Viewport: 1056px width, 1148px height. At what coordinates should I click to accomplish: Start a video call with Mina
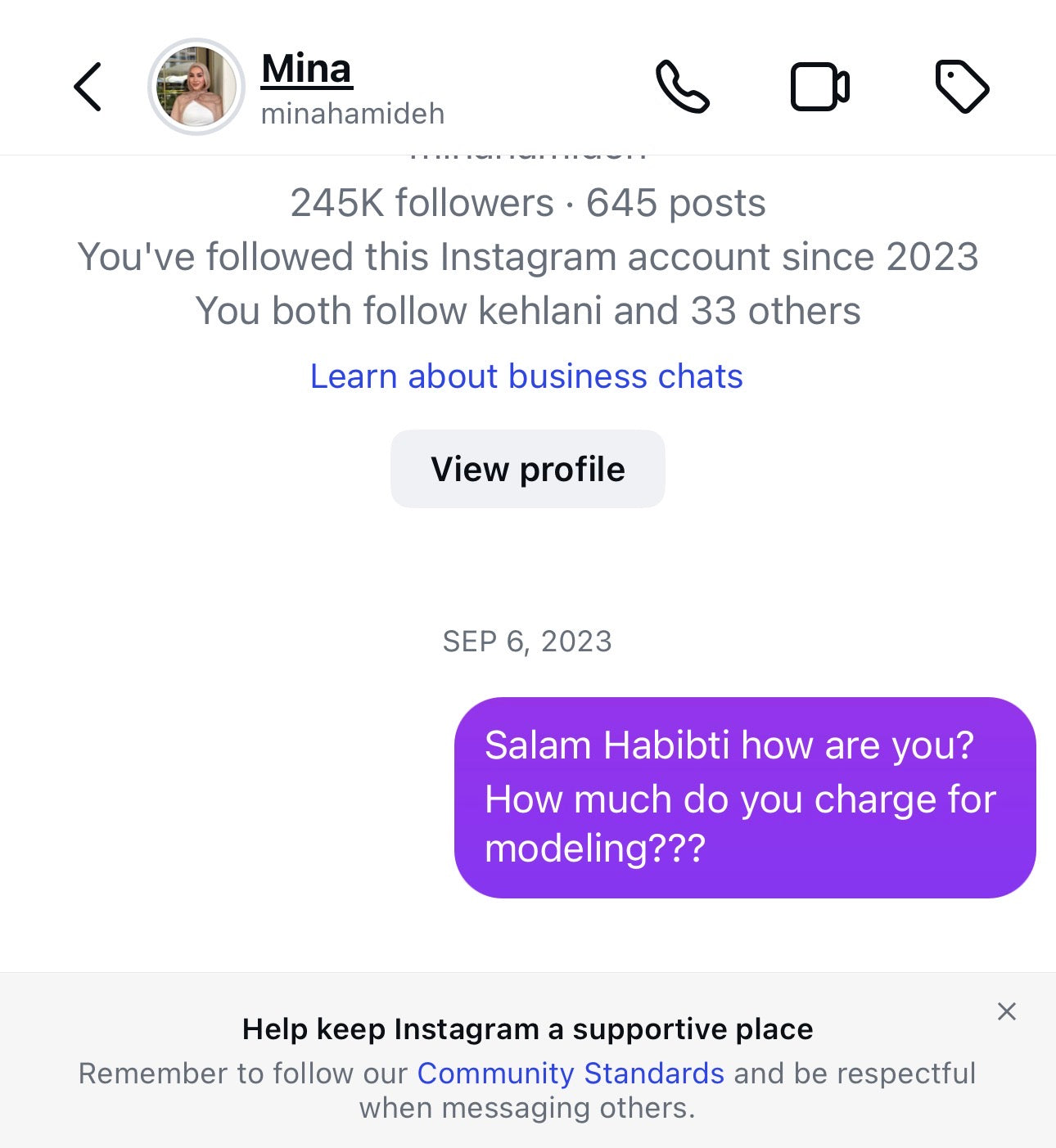click(x=819, y=87)
